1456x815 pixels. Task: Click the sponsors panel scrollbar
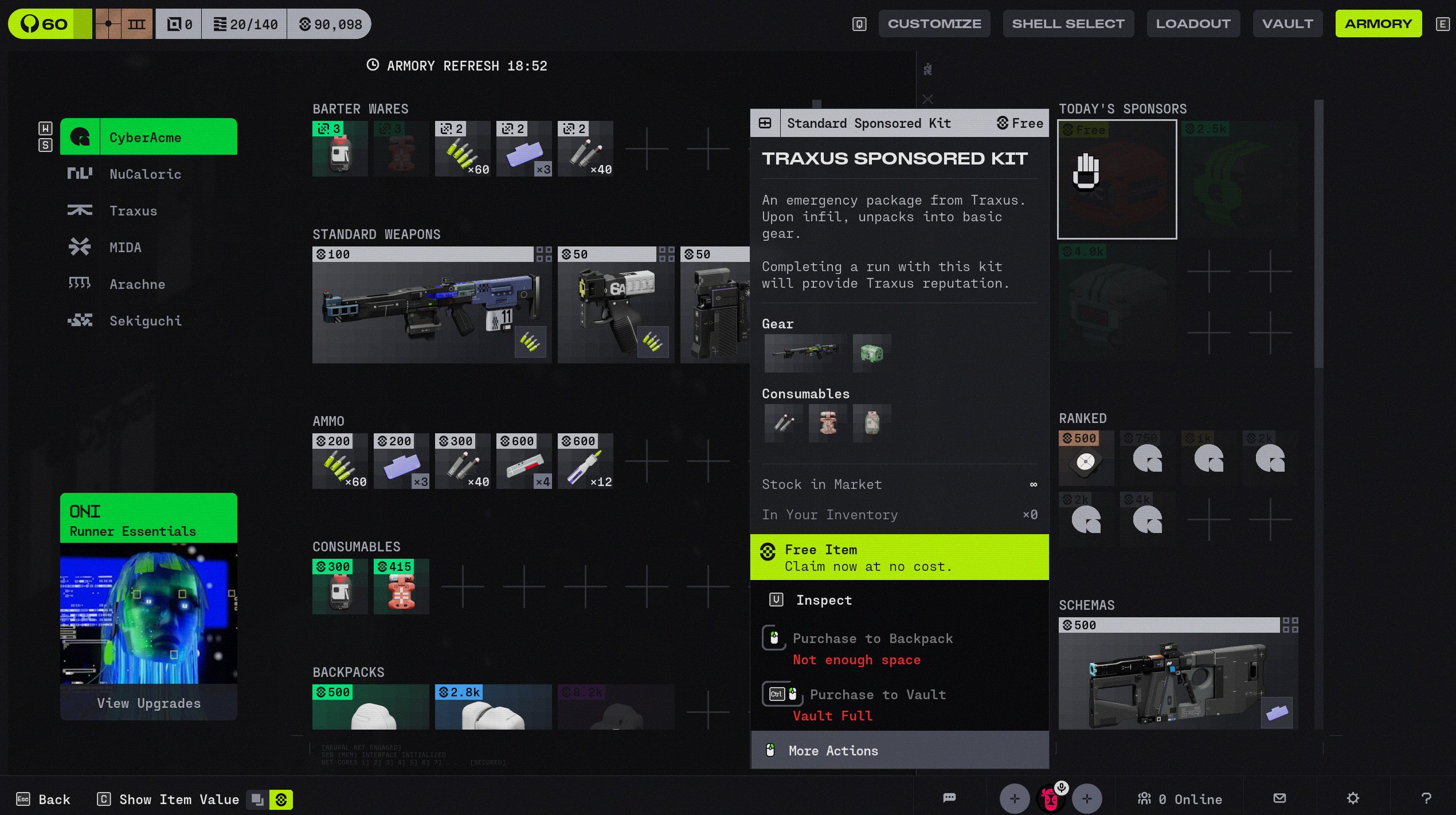pos(1318,235)
